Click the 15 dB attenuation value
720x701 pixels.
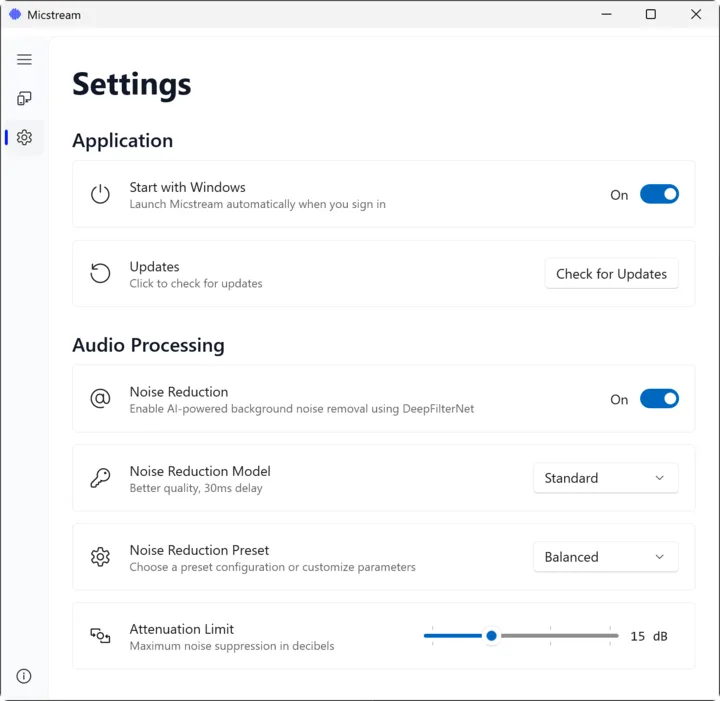click(x=649, y=636)
